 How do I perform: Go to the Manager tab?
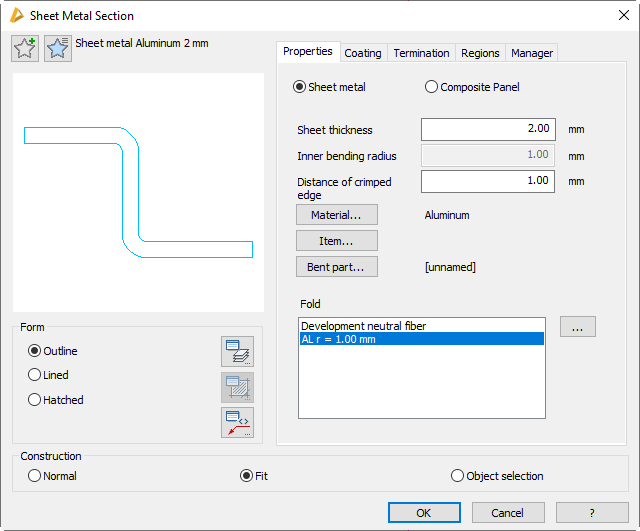[x=531, y=53]
